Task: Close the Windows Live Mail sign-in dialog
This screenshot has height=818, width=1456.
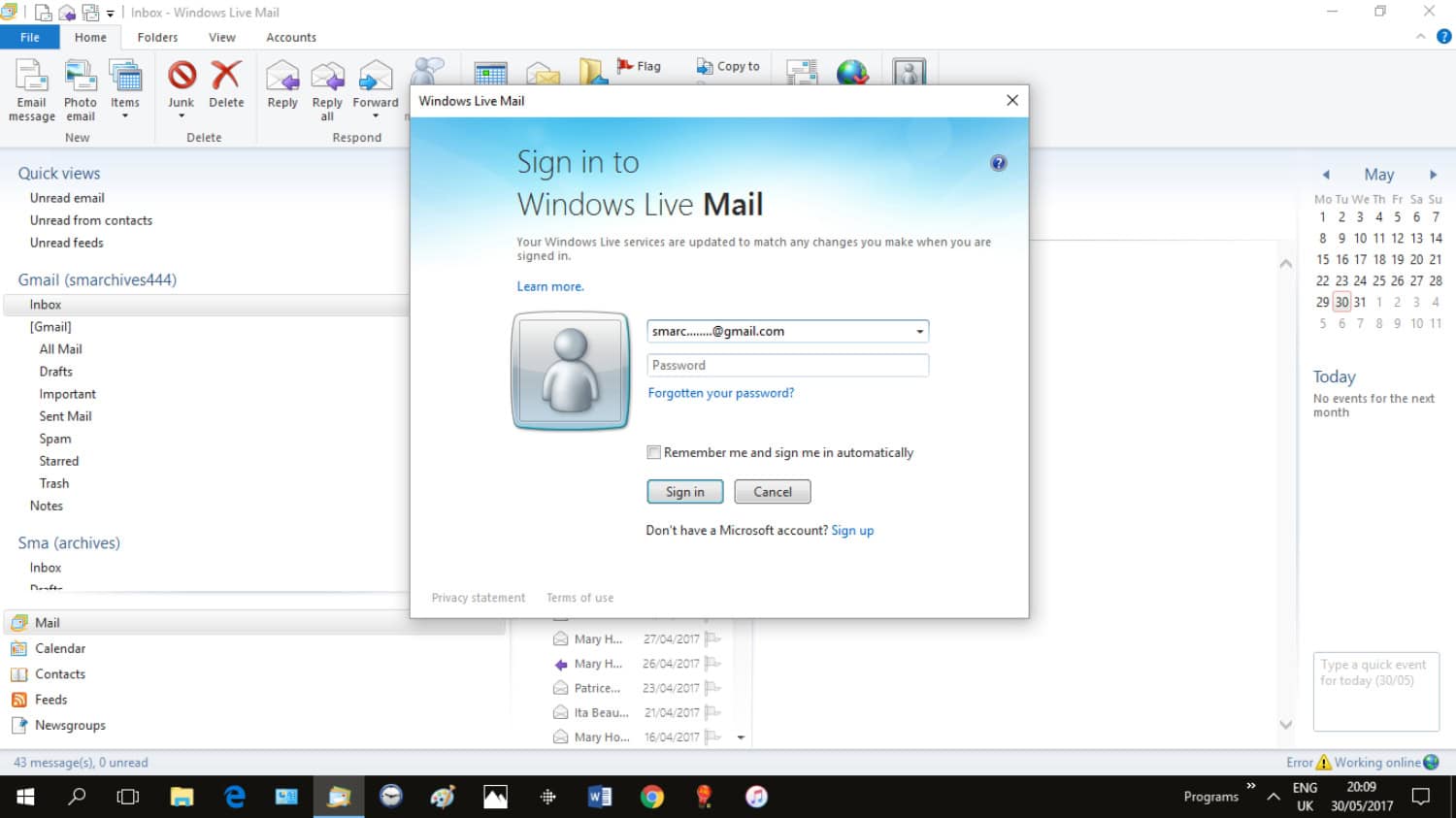Action: pos(1012,100)
